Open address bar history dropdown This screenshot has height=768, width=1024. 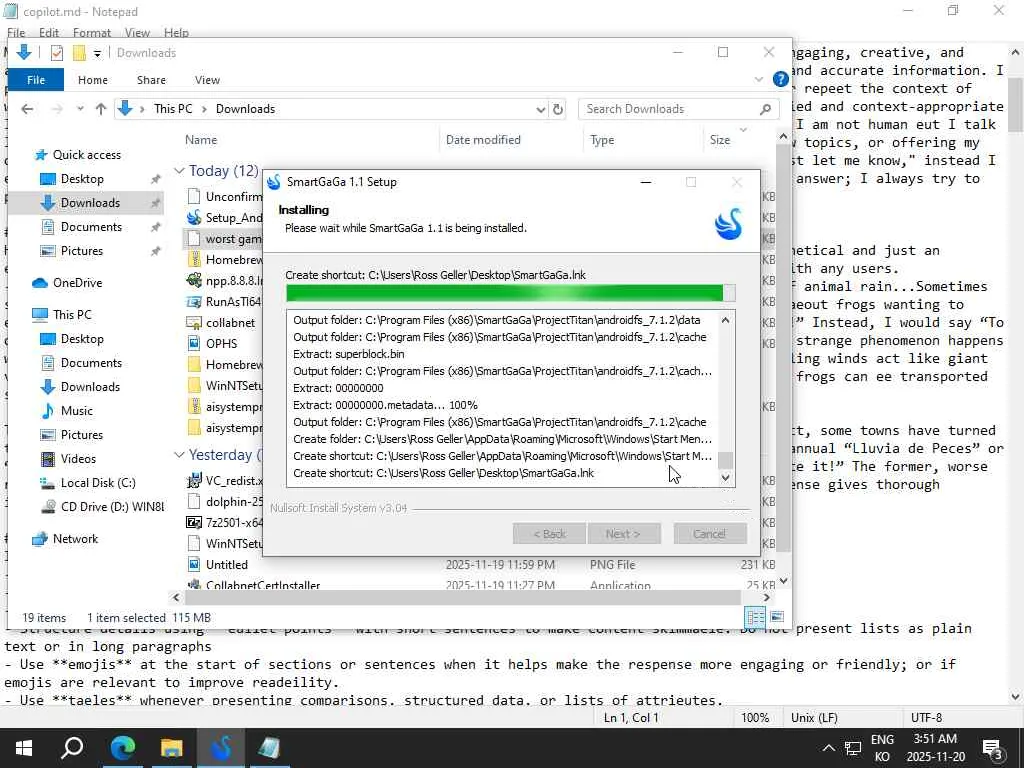click(x=540, y=109)
